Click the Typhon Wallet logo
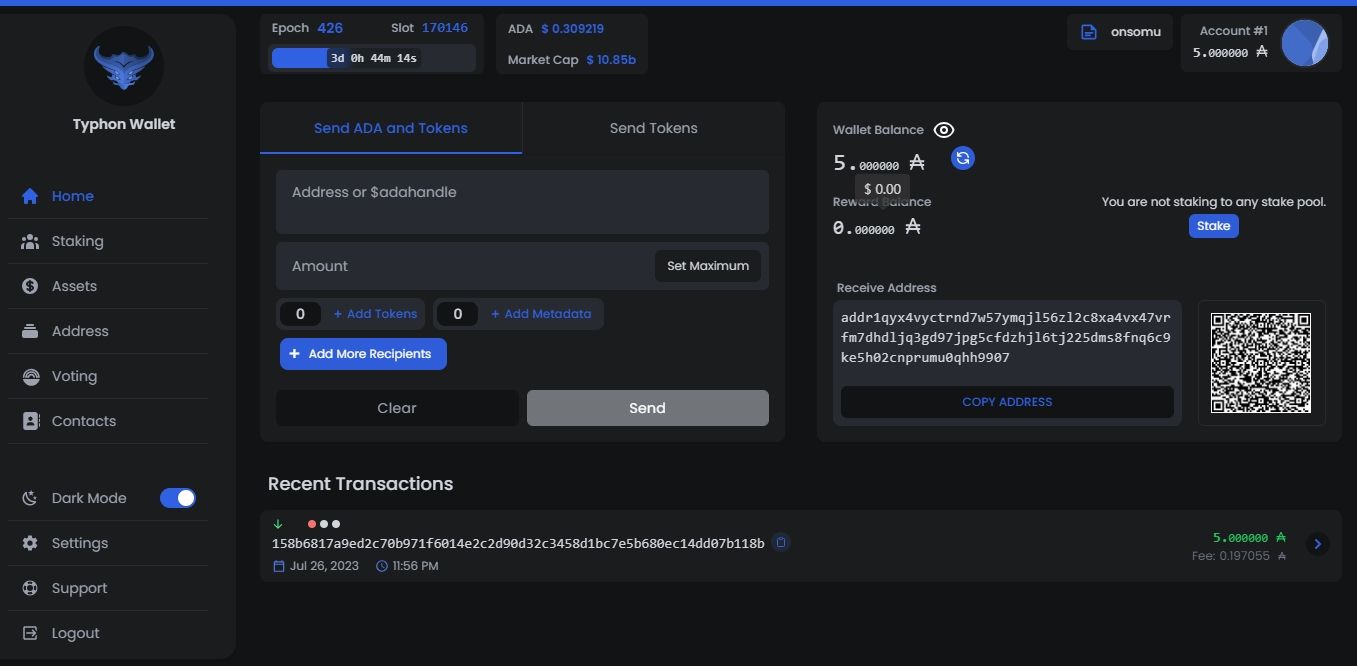Viewport: 1357px width, 666px height. [124, 66]
